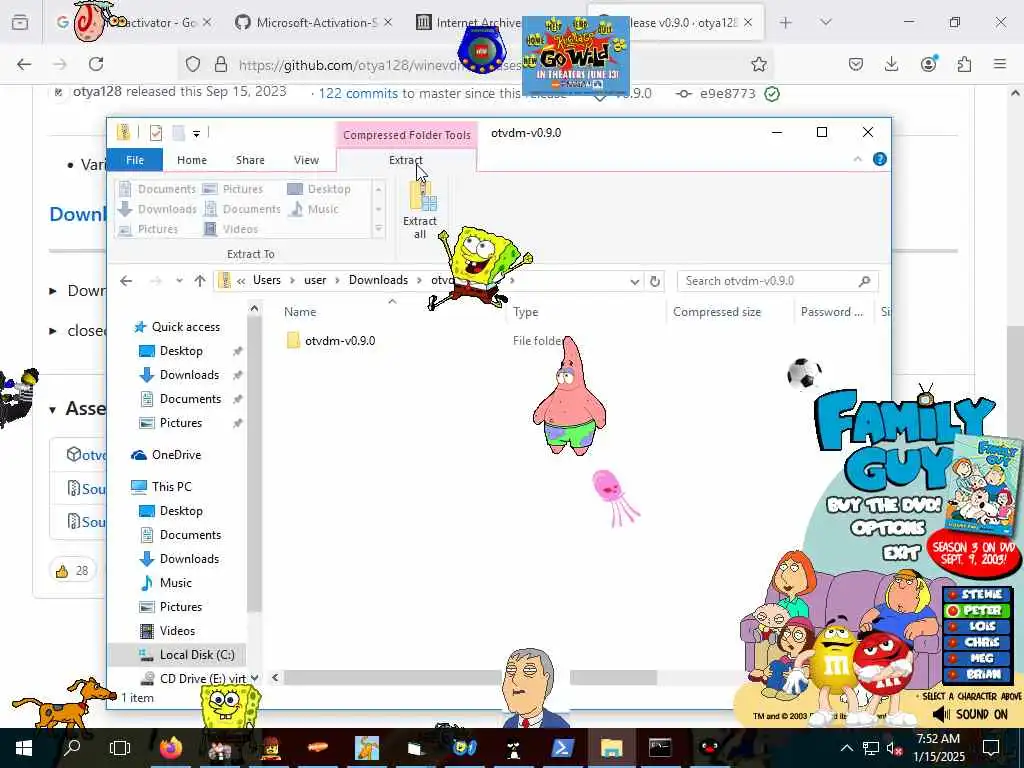This screenshot has width=1024, height=768.
Task: List all Firefox tabs dropdown
Action: click(826, 23)
